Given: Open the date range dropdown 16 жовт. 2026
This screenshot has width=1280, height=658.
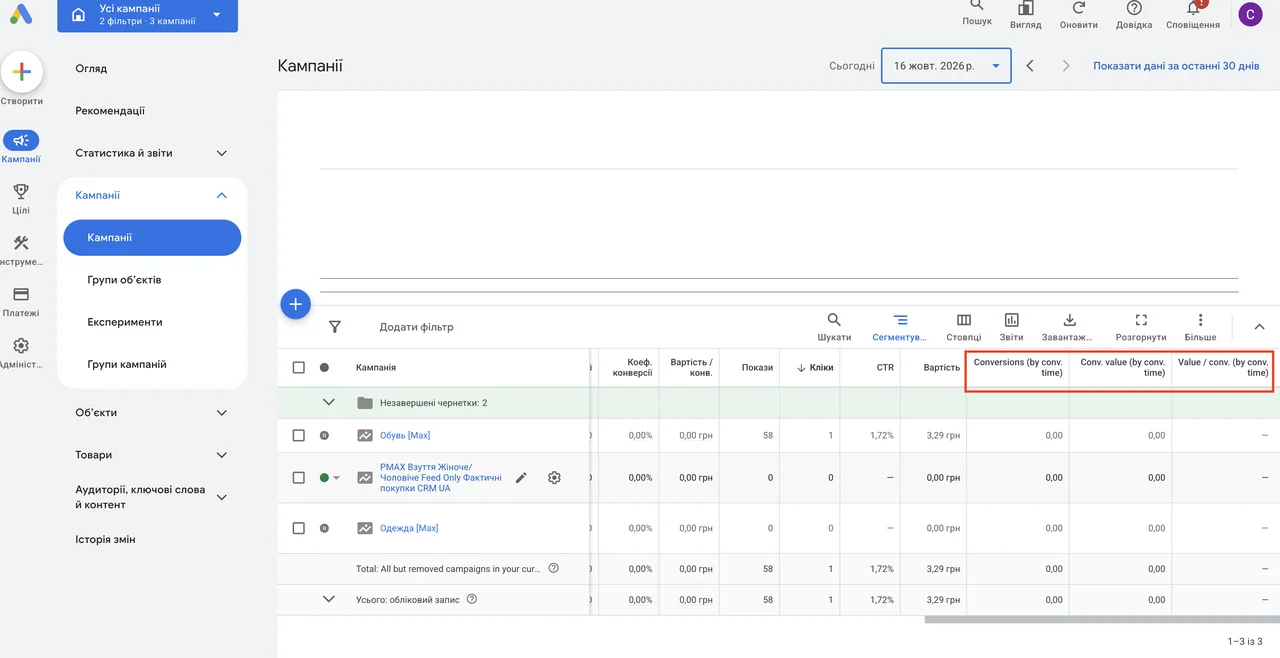Looking at the screenshot, I should (946, 66).
